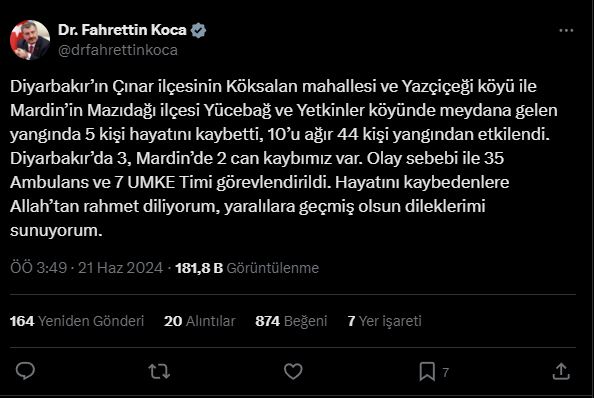Click the reply speech bubble icon

coord(25,371)
